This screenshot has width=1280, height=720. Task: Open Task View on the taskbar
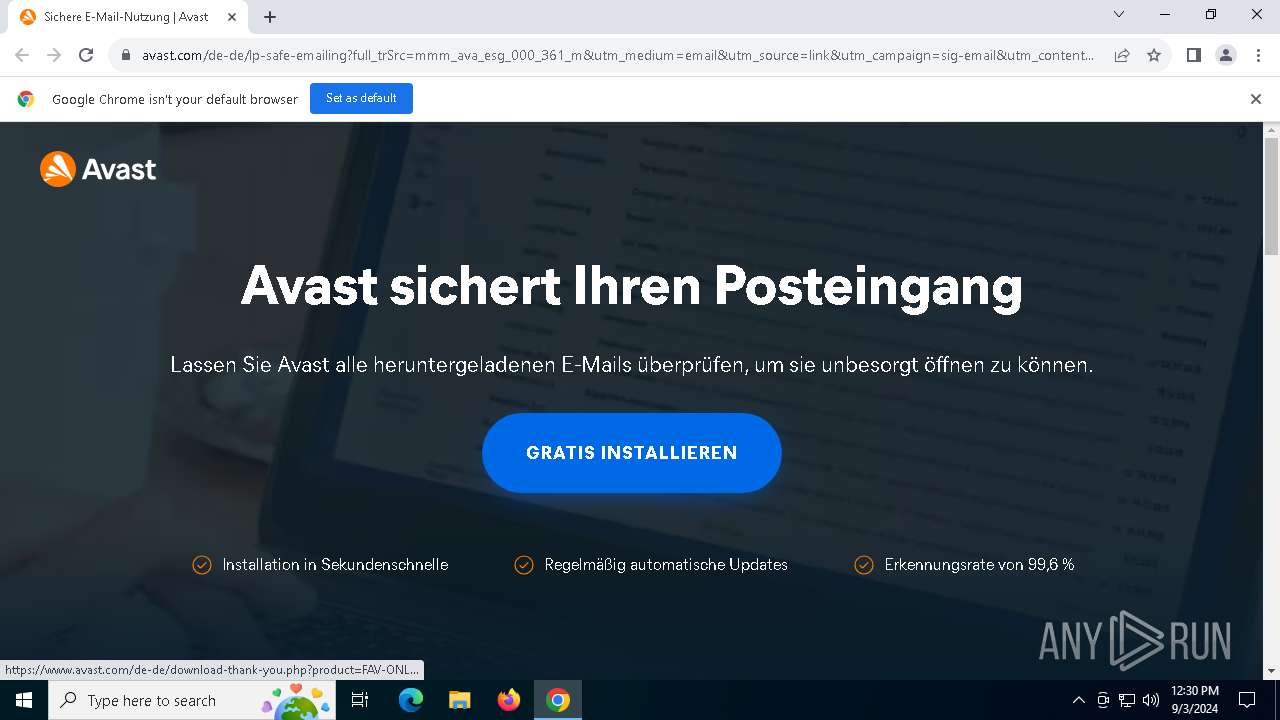(360, 700)
